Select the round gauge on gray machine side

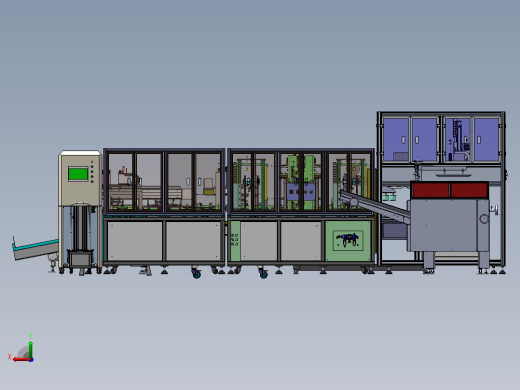484,219
